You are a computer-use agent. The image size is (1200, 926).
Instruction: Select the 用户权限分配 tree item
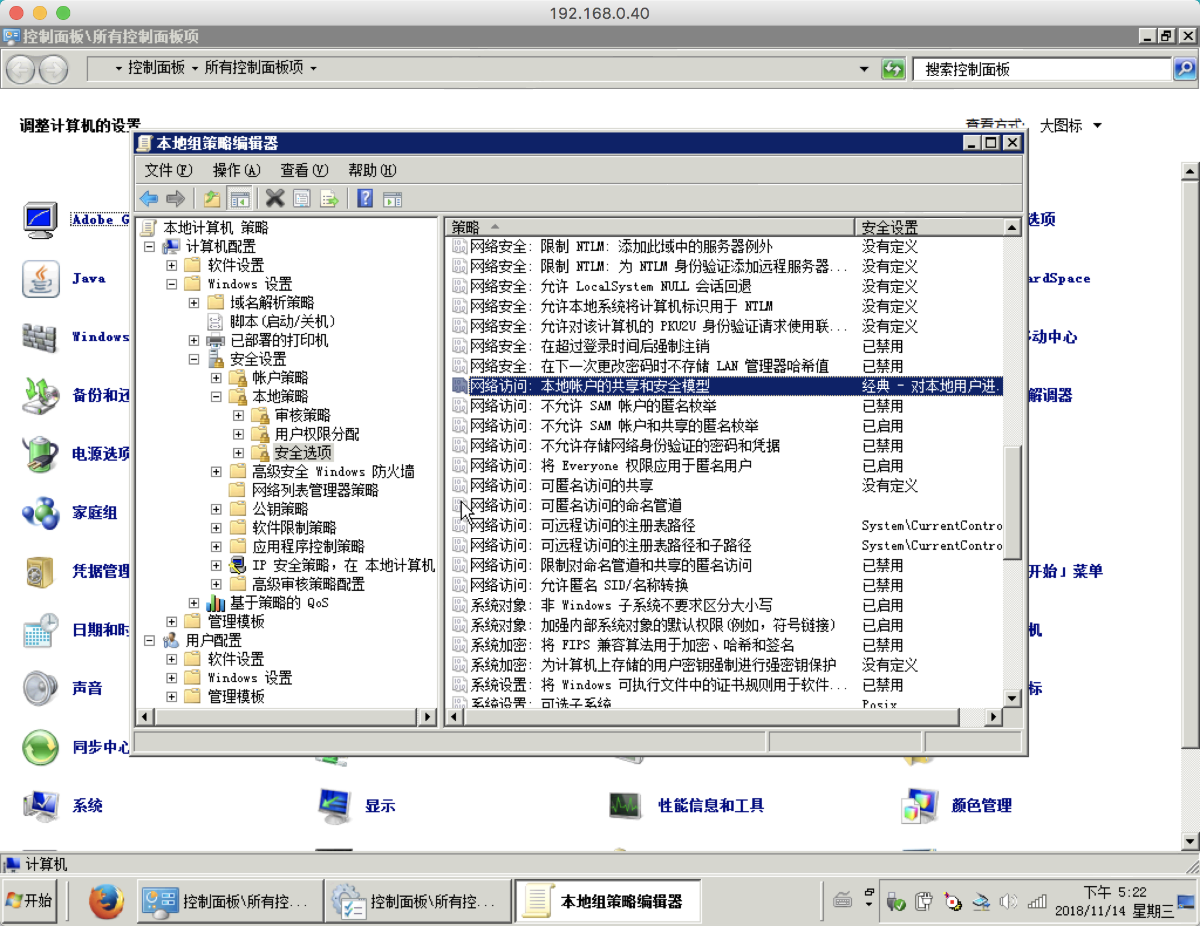coord(316,434)
